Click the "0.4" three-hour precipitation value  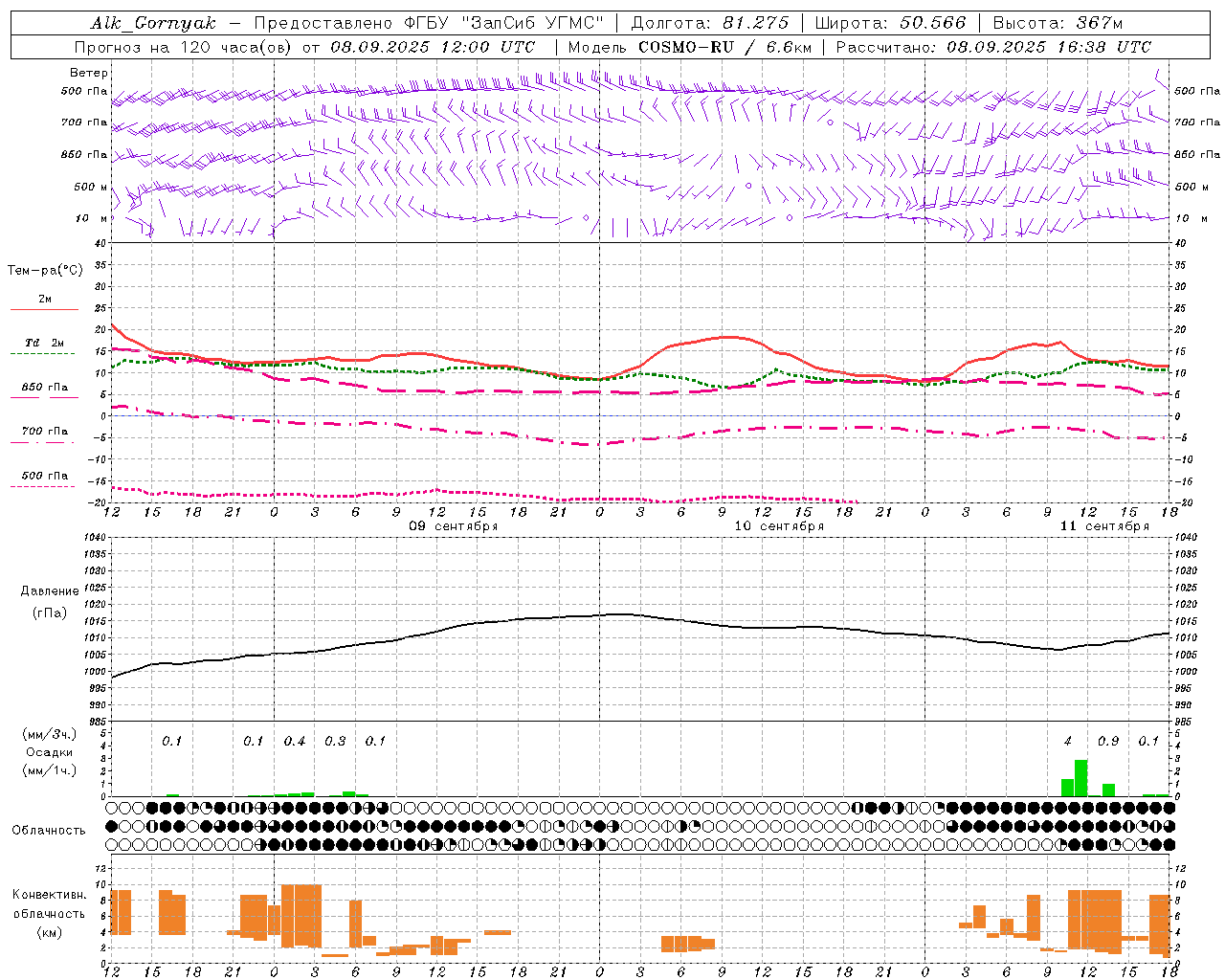[295, 742]
